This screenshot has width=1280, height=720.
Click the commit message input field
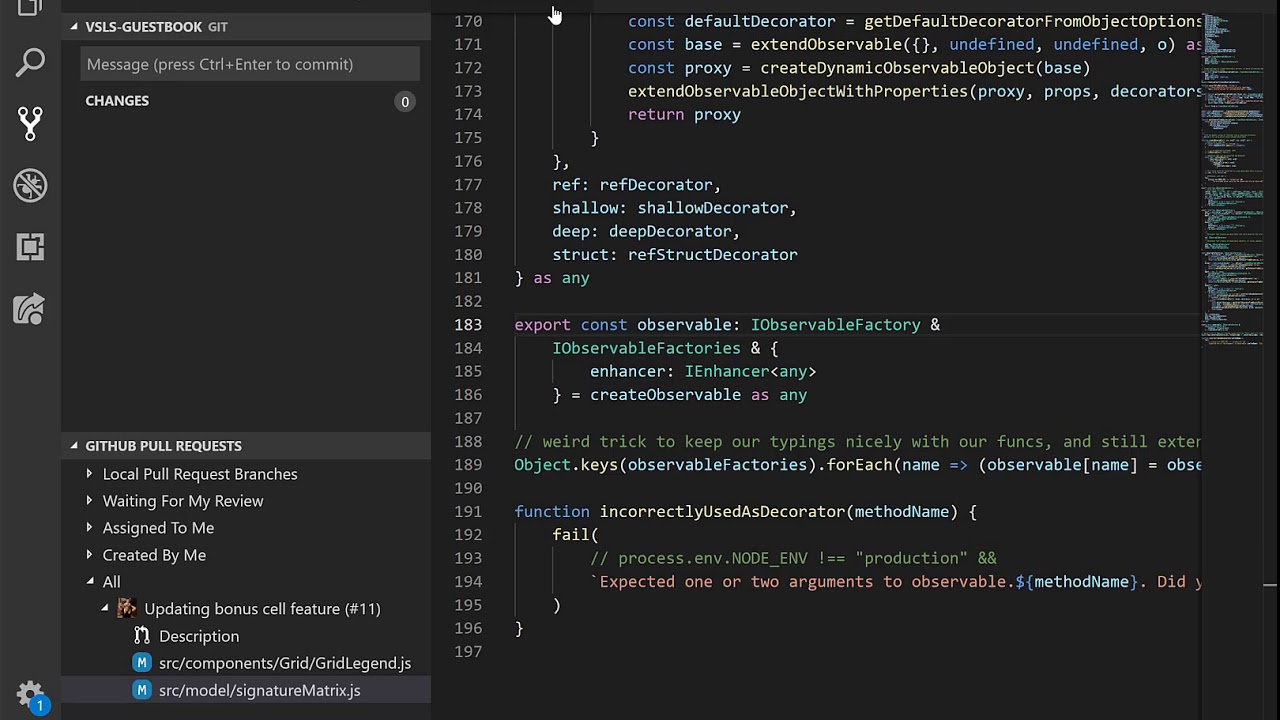[x=250, y=64]
